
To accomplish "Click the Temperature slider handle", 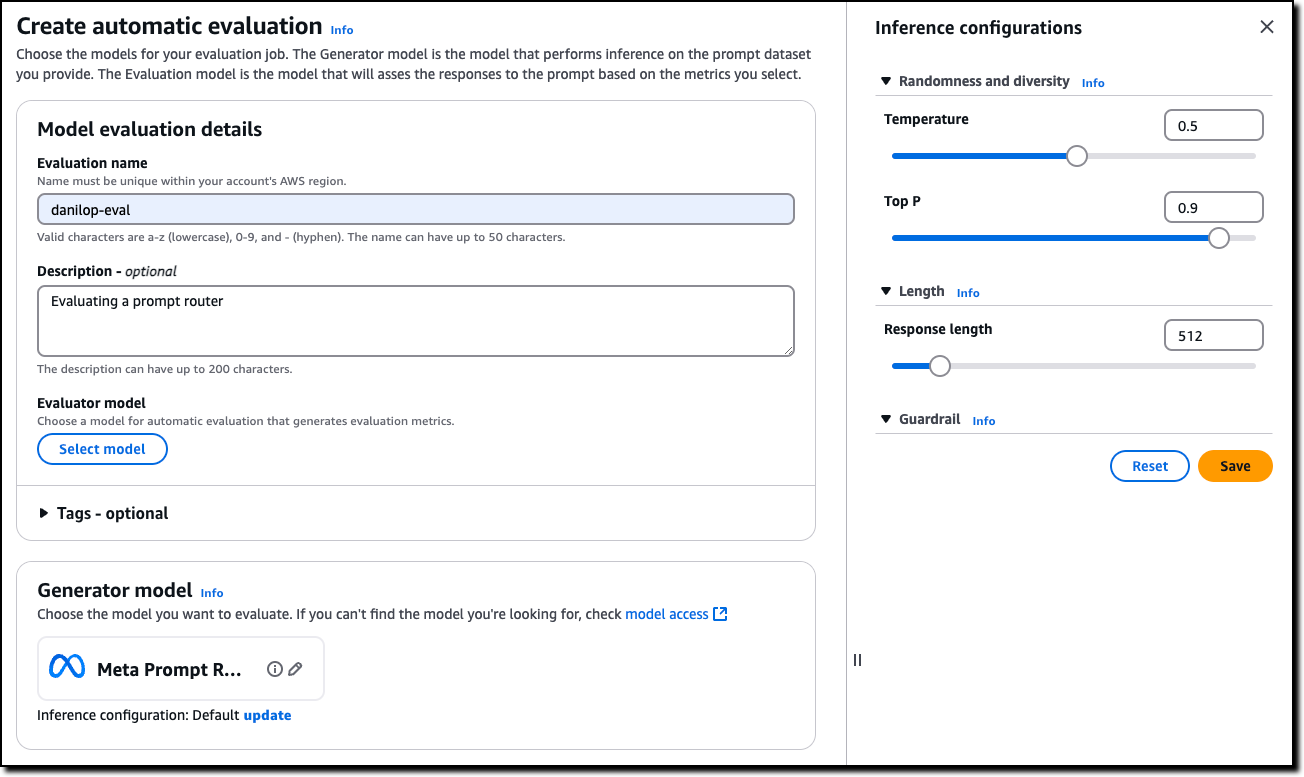I will (x=1076, y=156).
